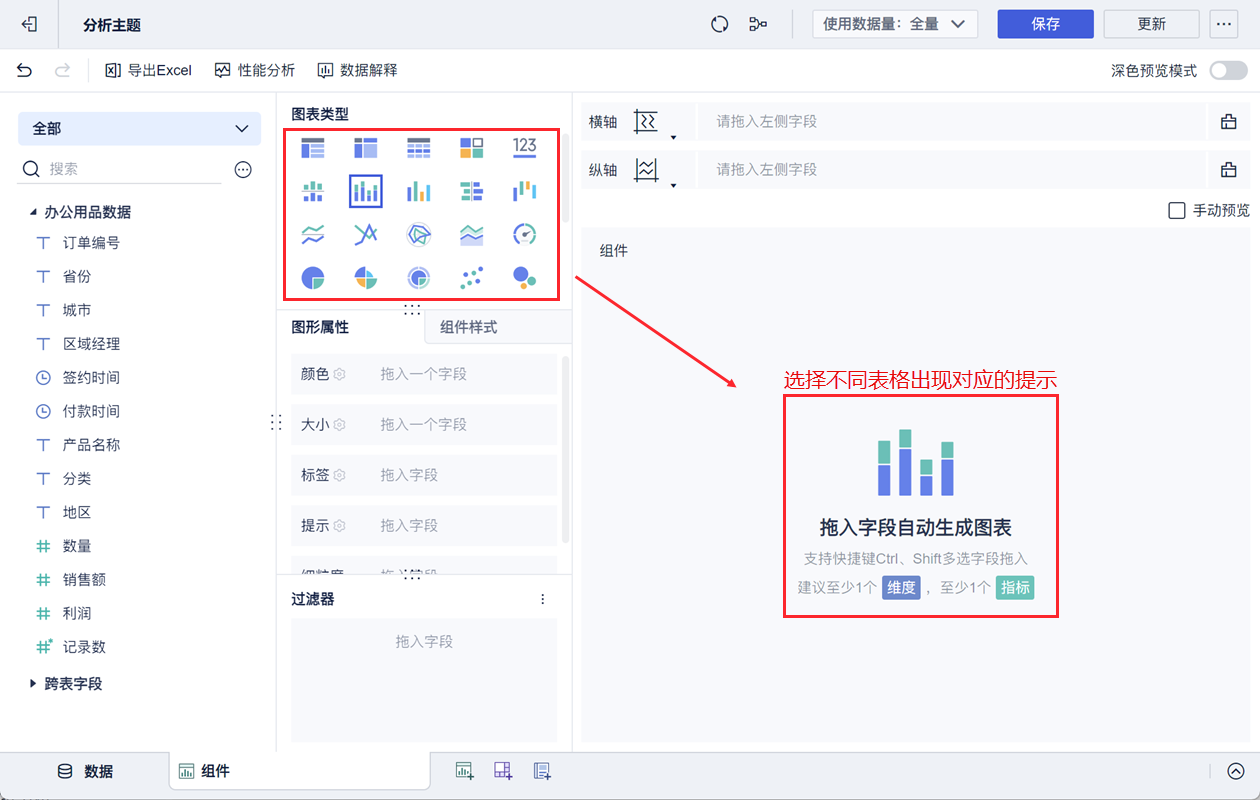This screenshot has height=800, width=1260.
Task: Select the gauge dashboard chart type
Action: [x=525, y=234]
